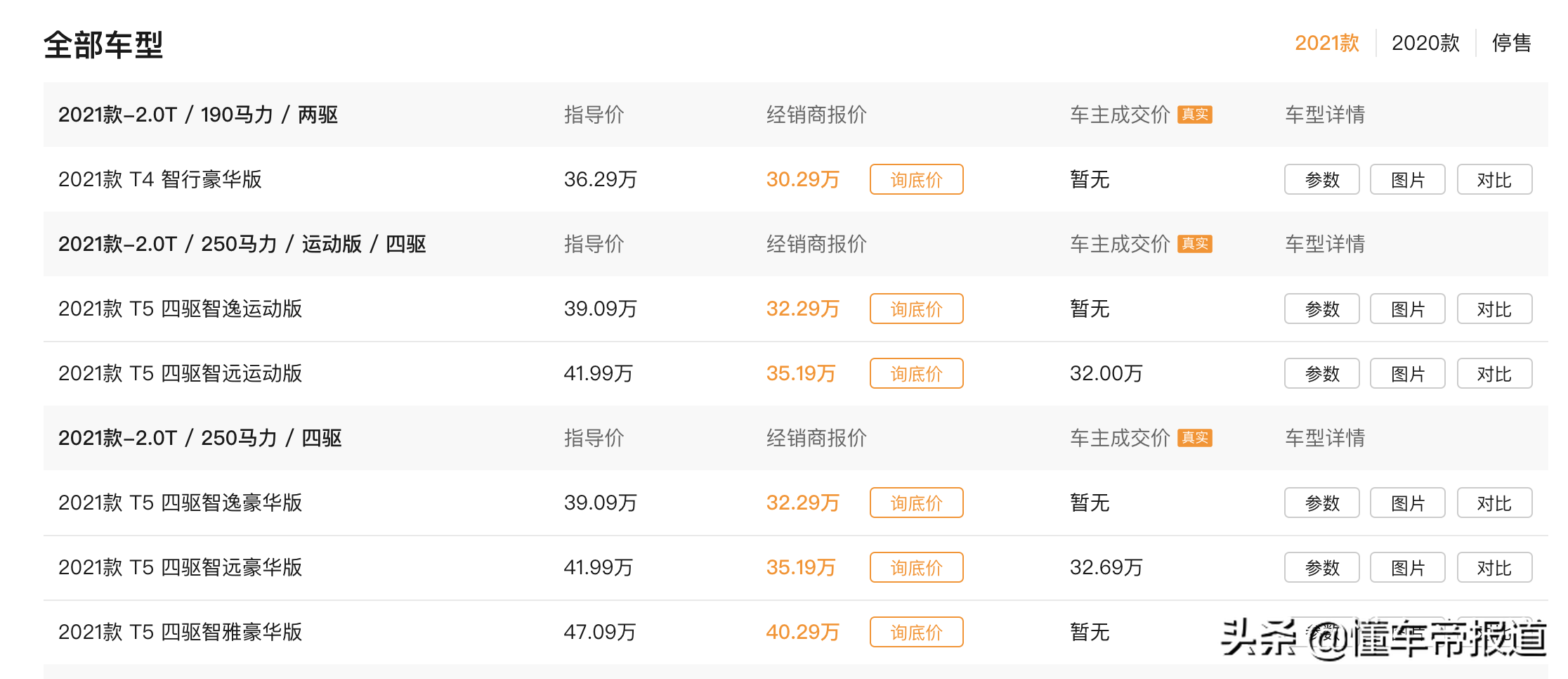Click 询底价 for T5 四驱智雅豪华版
The width and height of the screenshot is (1568, 679).
[x=916, y=632]
